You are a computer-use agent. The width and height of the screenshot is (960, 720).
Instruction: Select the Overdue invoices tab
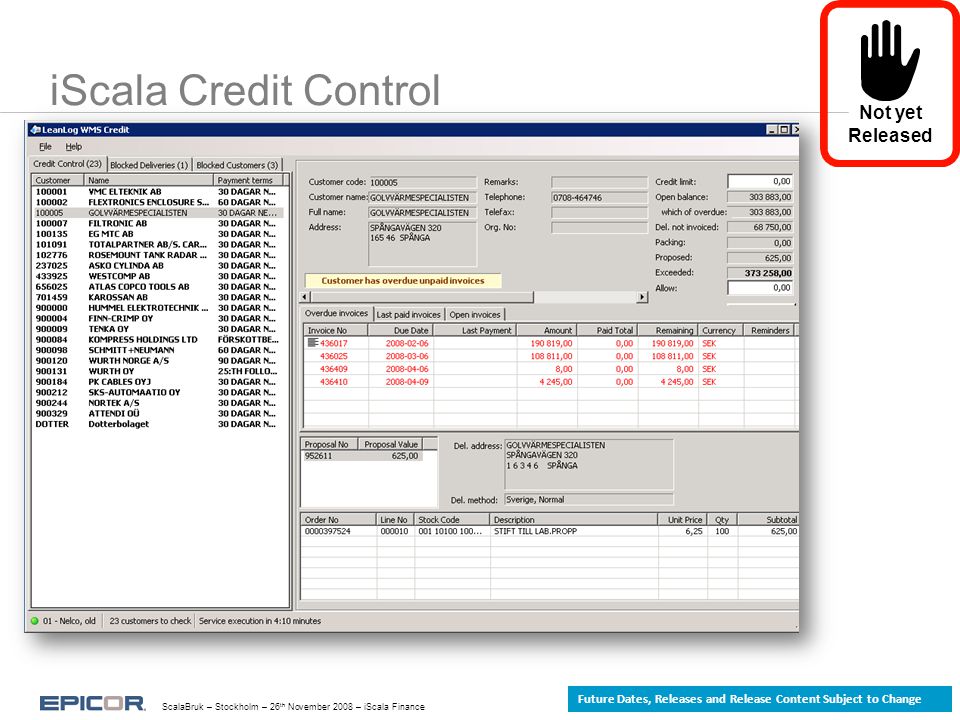pyautogui.click(x=337, y=313)
